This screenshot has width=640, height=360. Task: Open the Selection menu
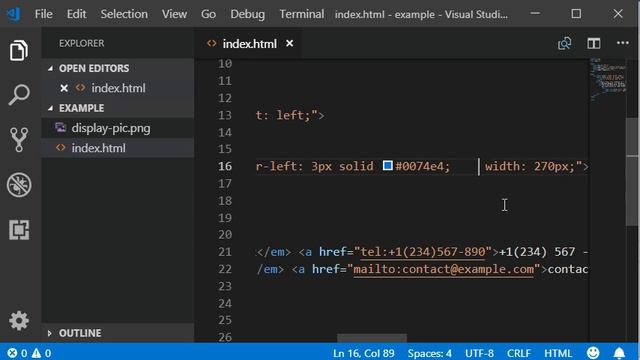pyautogui.click(x=124, y=14)
